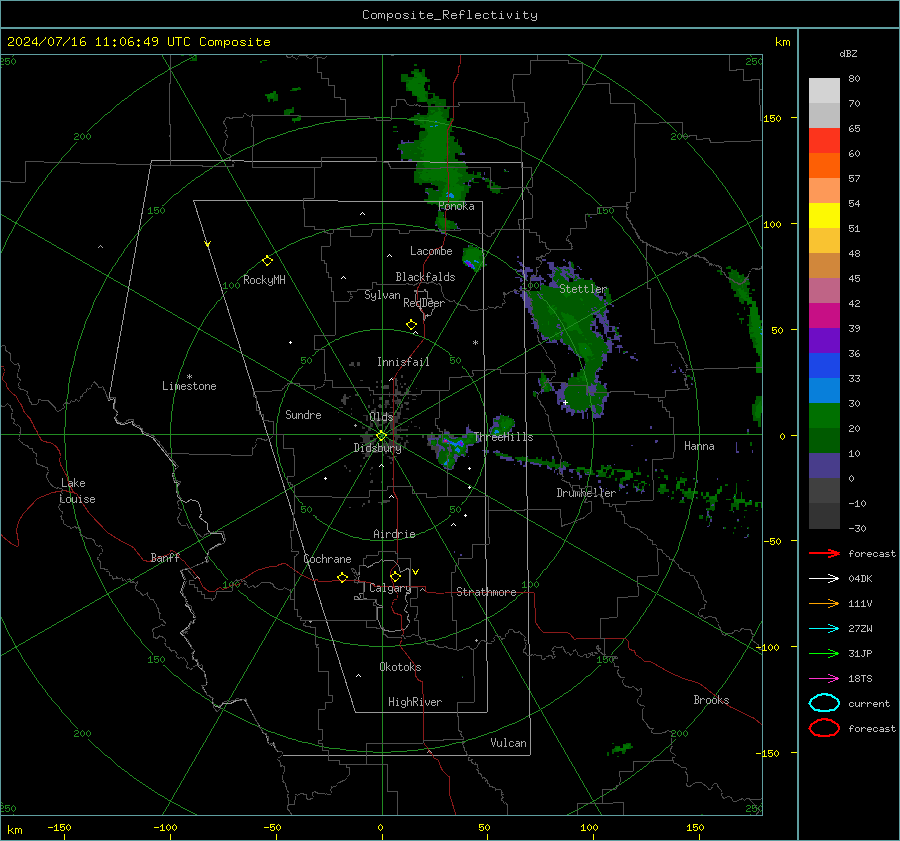
Task: Click the yellow V marker northeast of Calgary
Action: [x=416, y=572]
